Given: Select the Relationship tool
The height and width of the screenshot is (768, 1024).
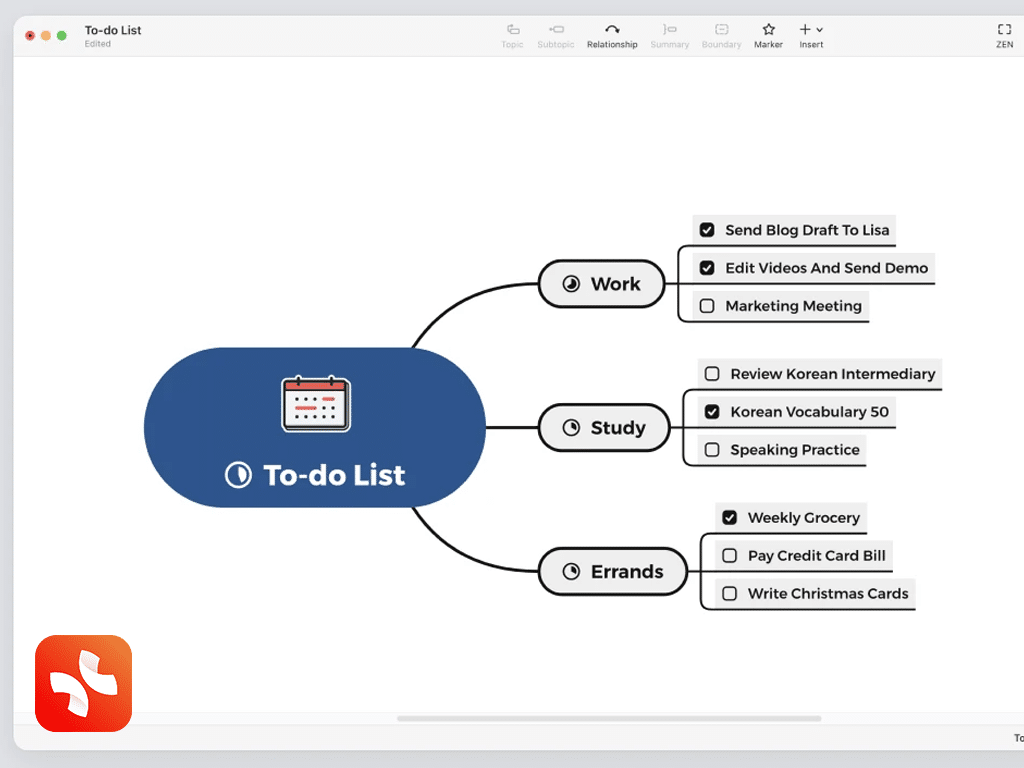Looking at the screenshot, I should click(612, 31).
